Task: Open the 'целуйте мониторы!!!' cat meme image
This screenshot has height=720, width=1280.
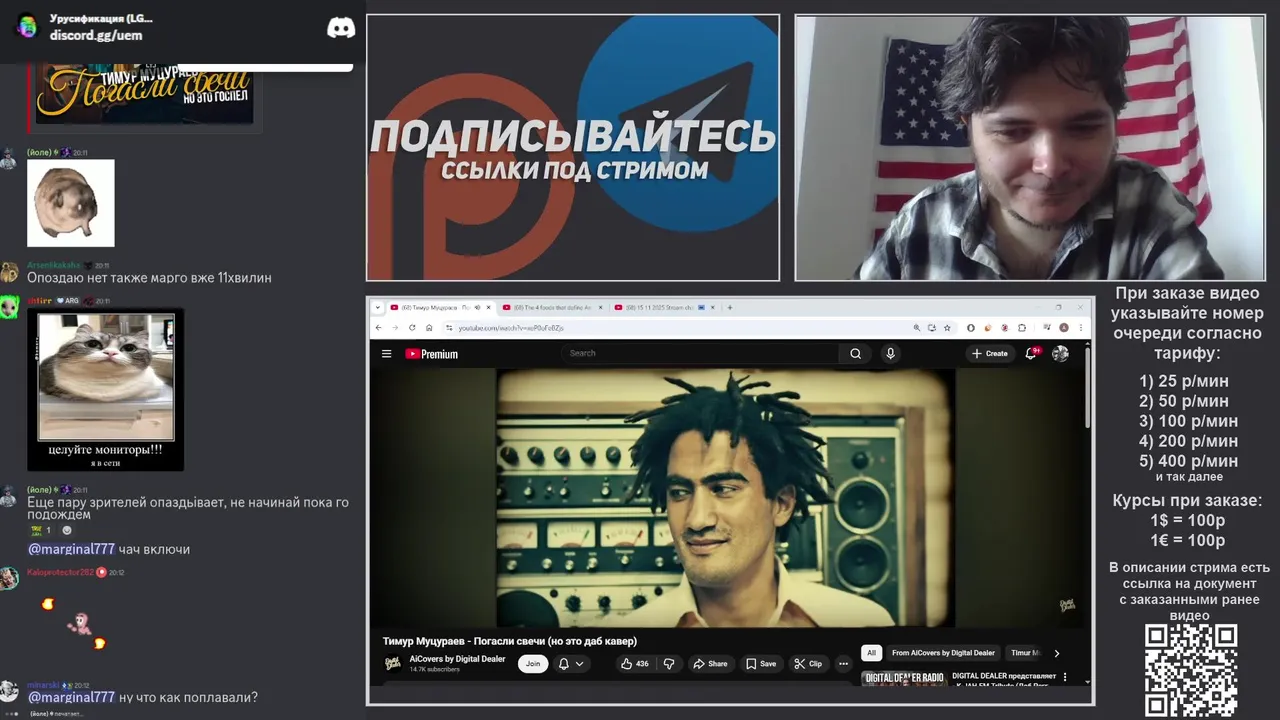Action: coord(106,390)
